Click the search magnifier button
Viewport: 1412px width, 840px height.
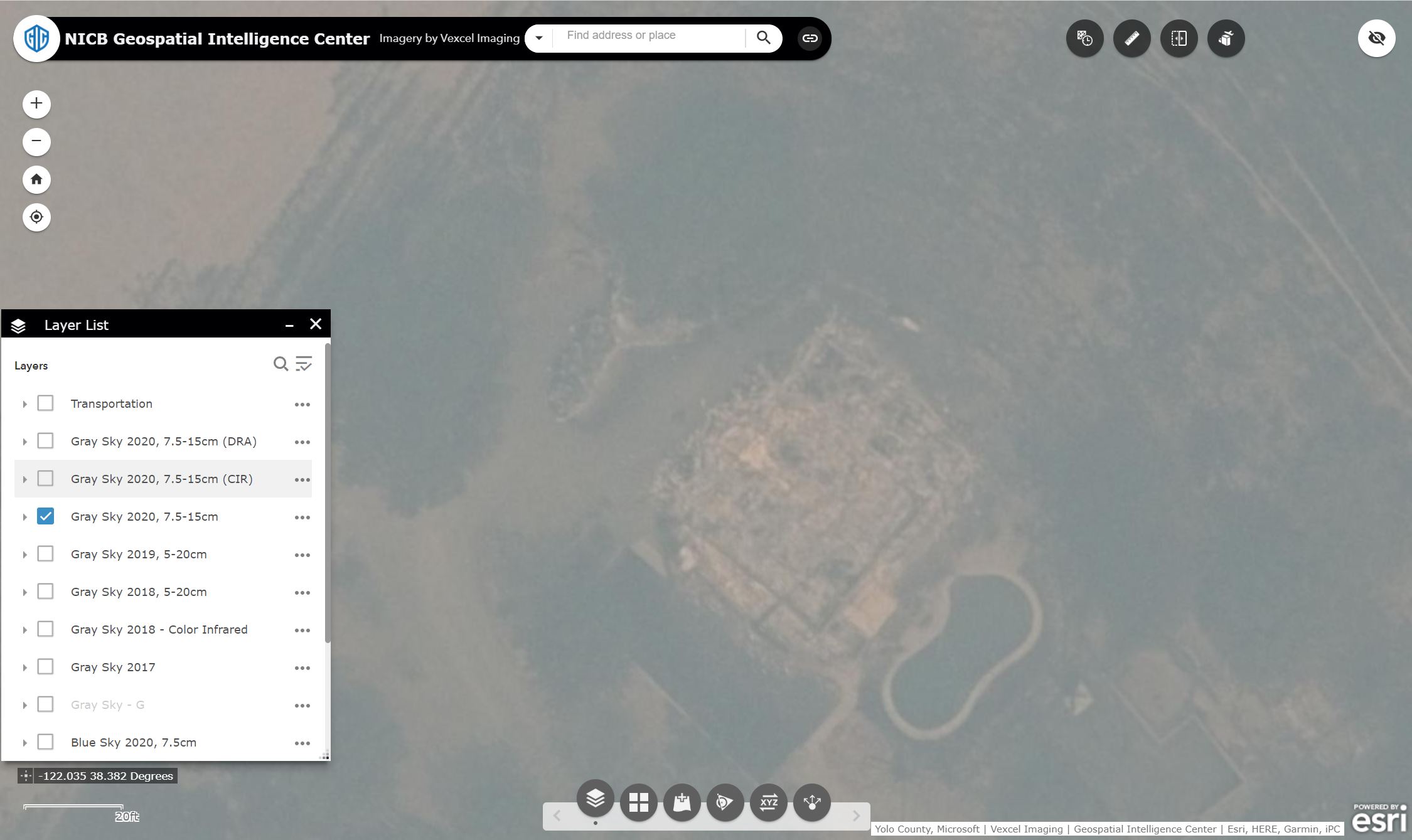click(763, 38)
